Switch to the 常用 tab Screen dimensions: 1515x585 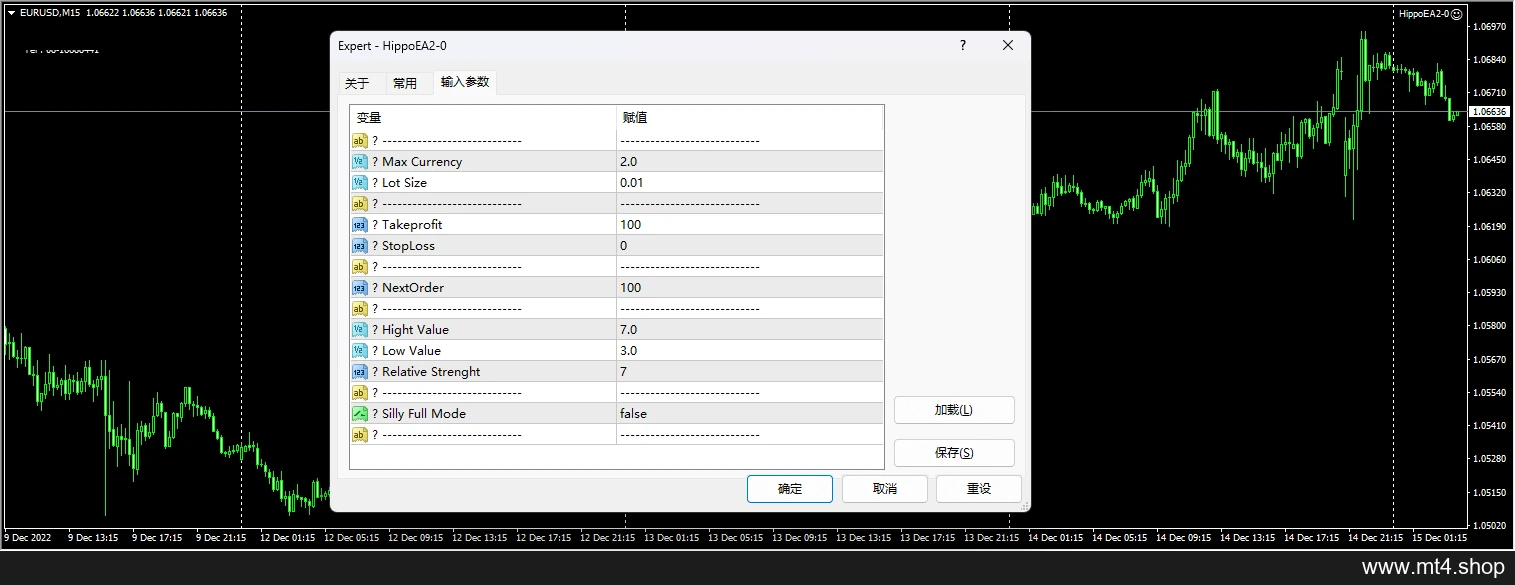click(405, 84)
